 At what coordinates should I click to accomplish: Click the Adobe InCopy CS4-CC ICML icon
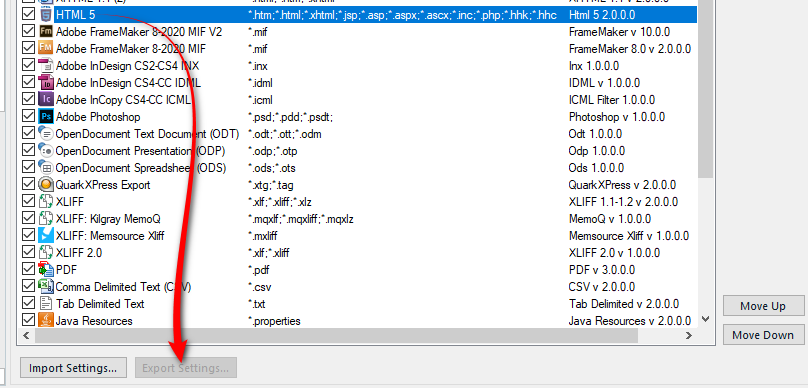[45, 100]
